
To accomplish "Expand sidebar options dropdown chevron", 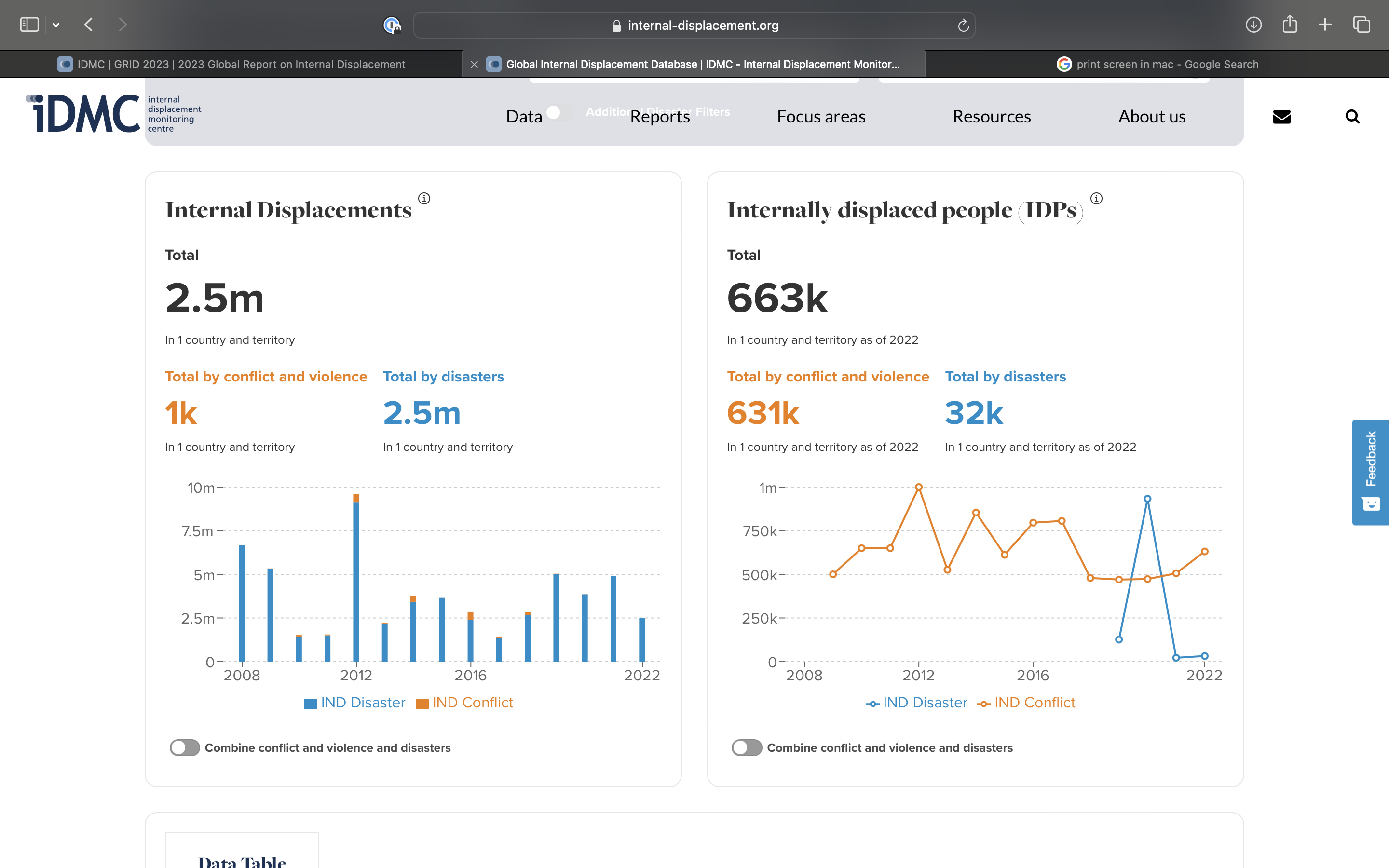I will tap(55, 25).
